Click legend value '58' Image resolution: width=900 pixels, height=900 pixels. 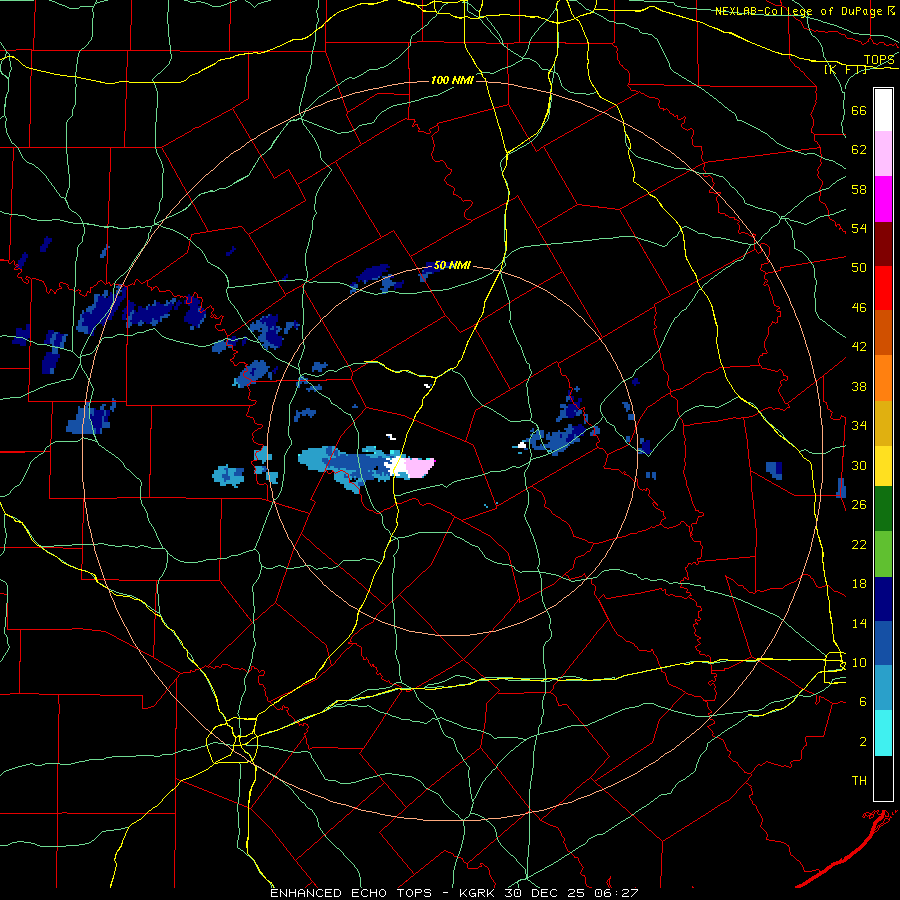pyautogui.click(x=859, y=189)
